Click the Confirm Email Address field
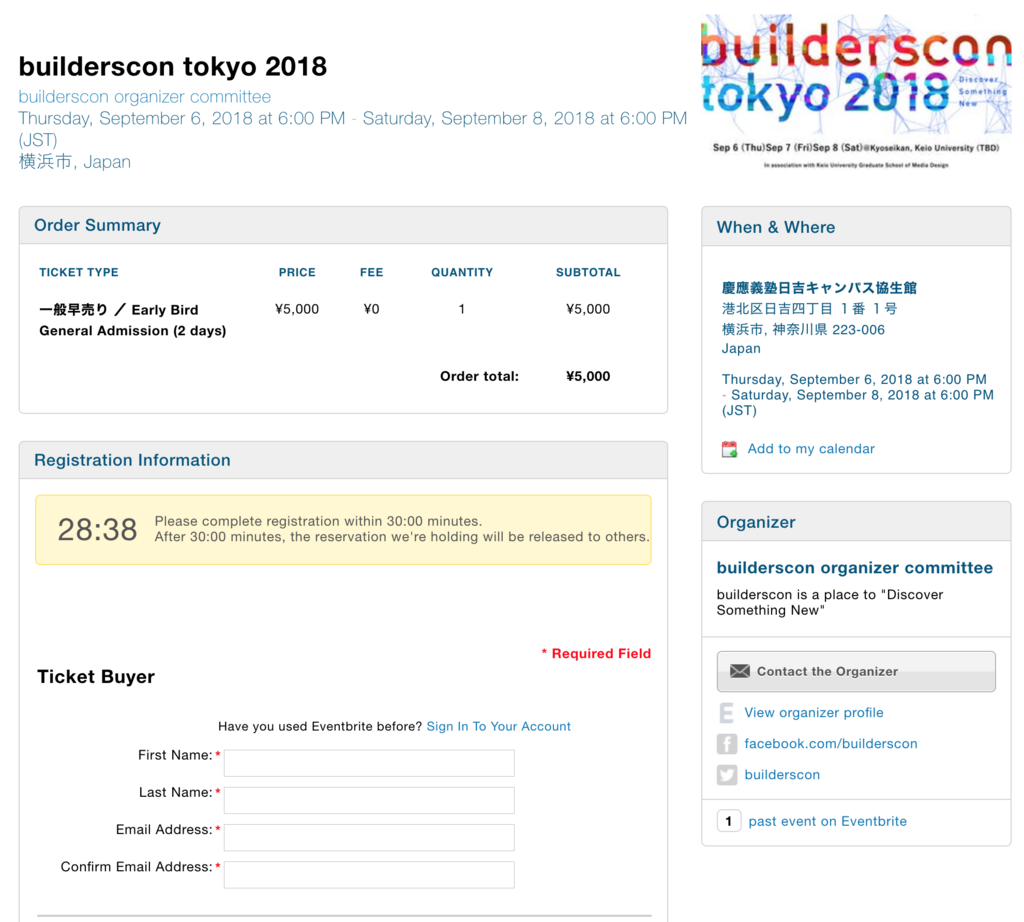Viewport: 1024px width, 922px height. 368,874
